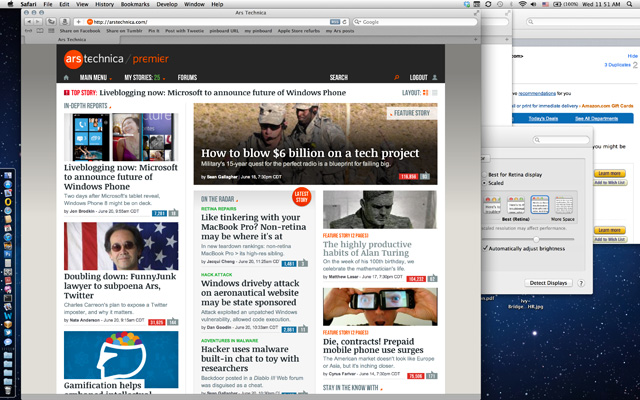The width and height of the screenshot is (640, 400).
Task: Click the orange search magnifier on Ars
Action: point(396,78)
